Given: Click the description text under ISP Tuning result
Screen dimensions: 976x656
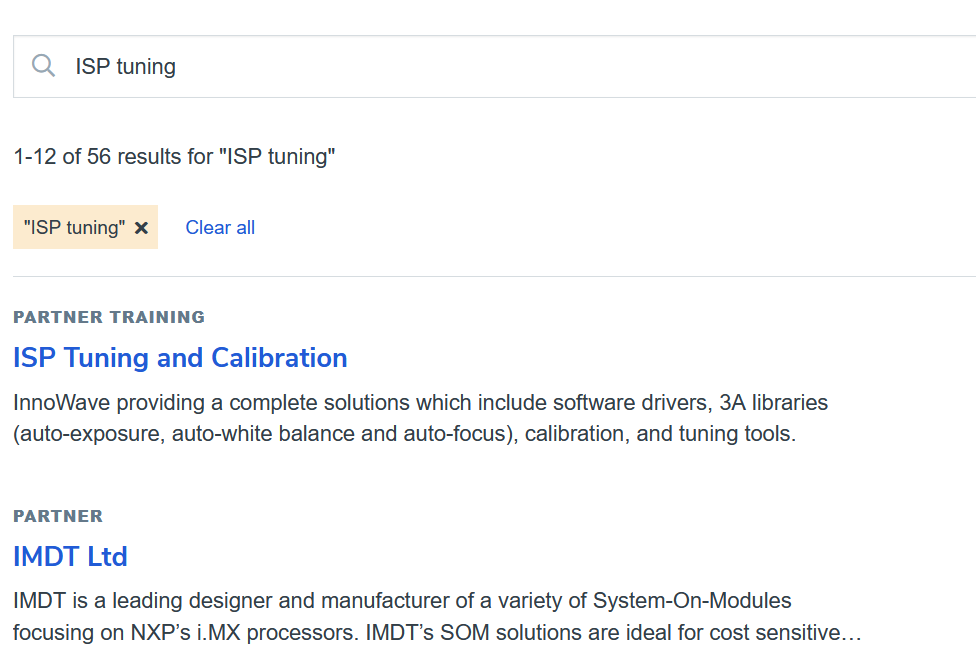Looking at the screenshot, I should click(420, 418).
